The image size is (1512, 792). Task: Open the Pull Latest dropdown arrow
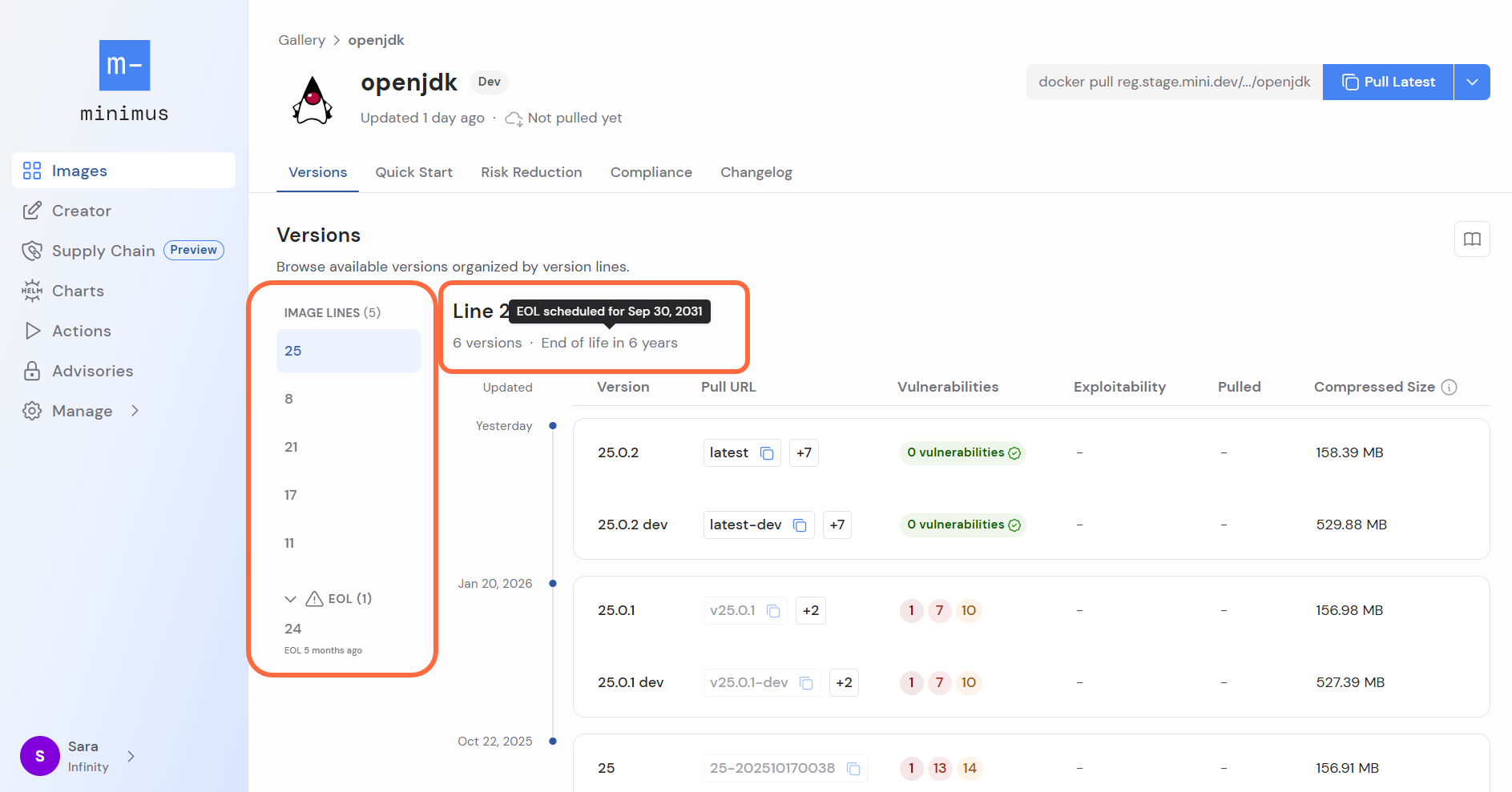click(1472, 82)
